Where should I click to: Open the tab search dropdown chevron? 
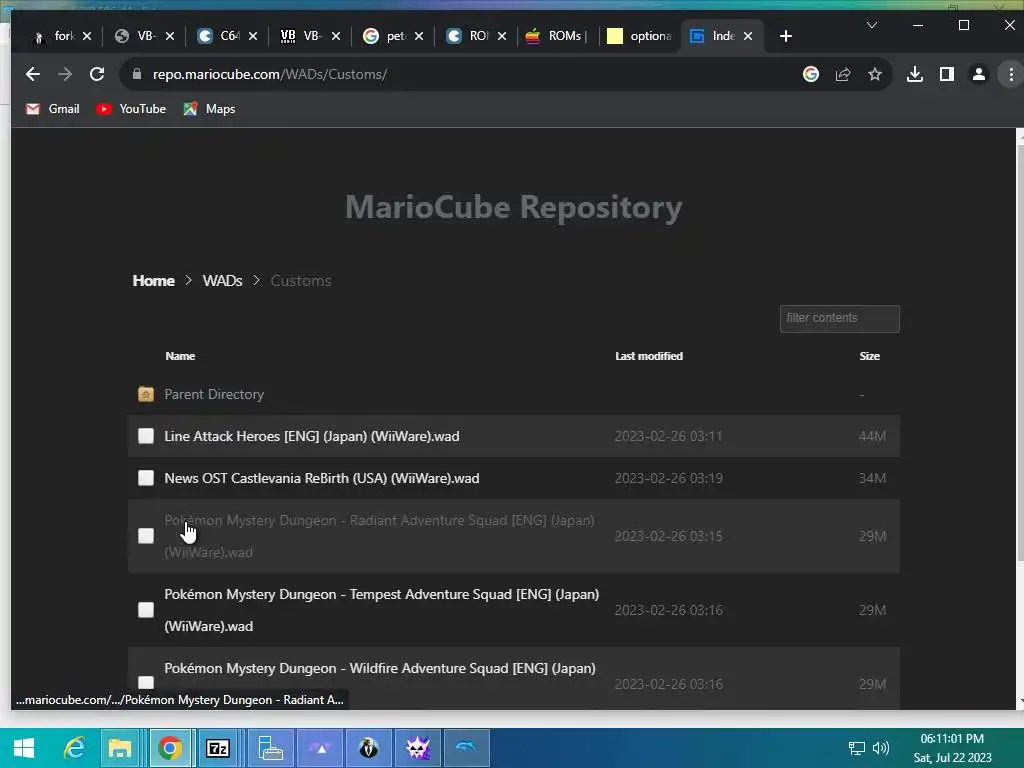871,25
